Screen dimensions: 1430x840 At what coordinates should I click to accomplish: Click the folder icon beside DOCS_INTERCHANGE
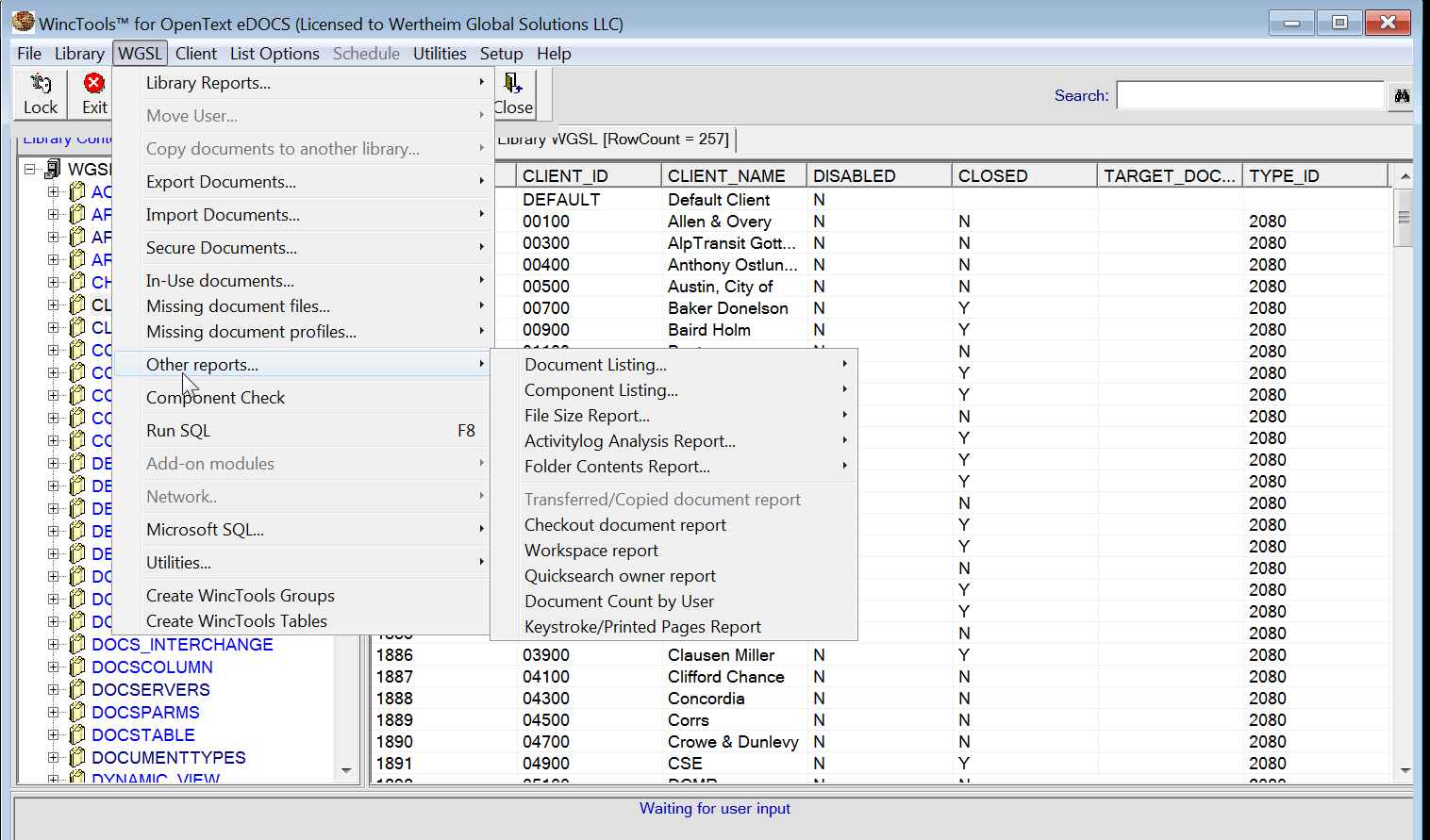tap(77, 645)
